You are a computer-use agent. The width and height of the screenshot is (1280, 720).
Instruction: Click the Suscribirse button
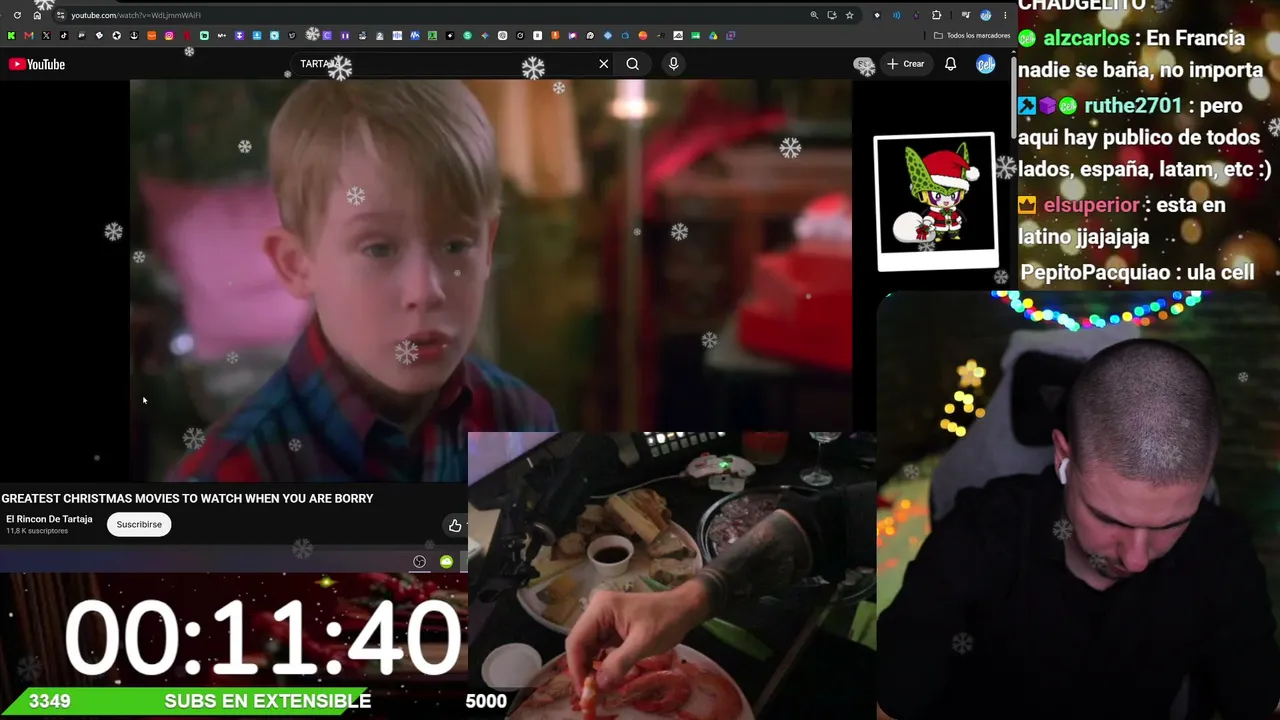[x=139, y=524]
